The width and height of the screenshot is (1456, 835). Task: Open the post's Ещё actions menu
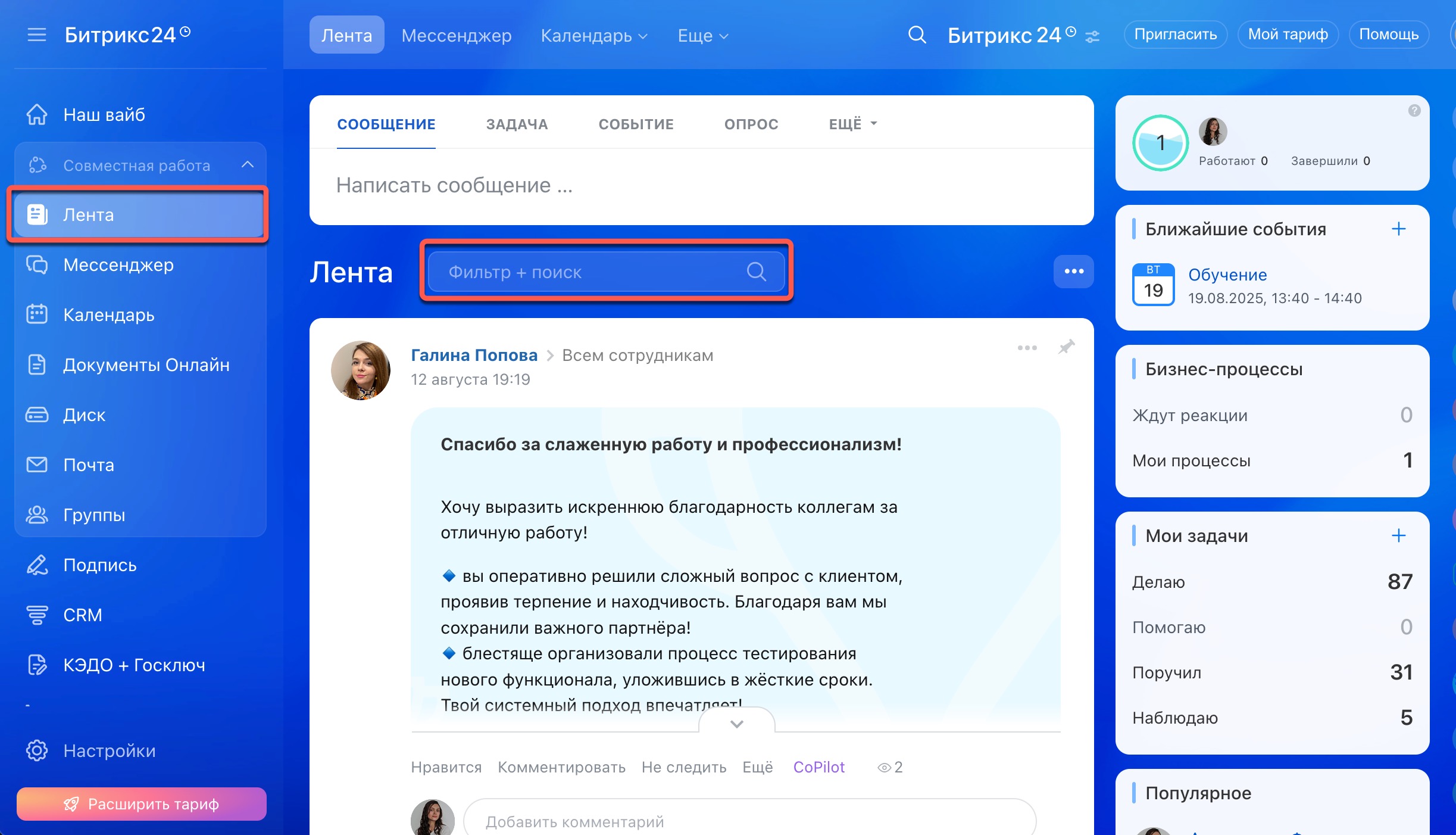757,767
